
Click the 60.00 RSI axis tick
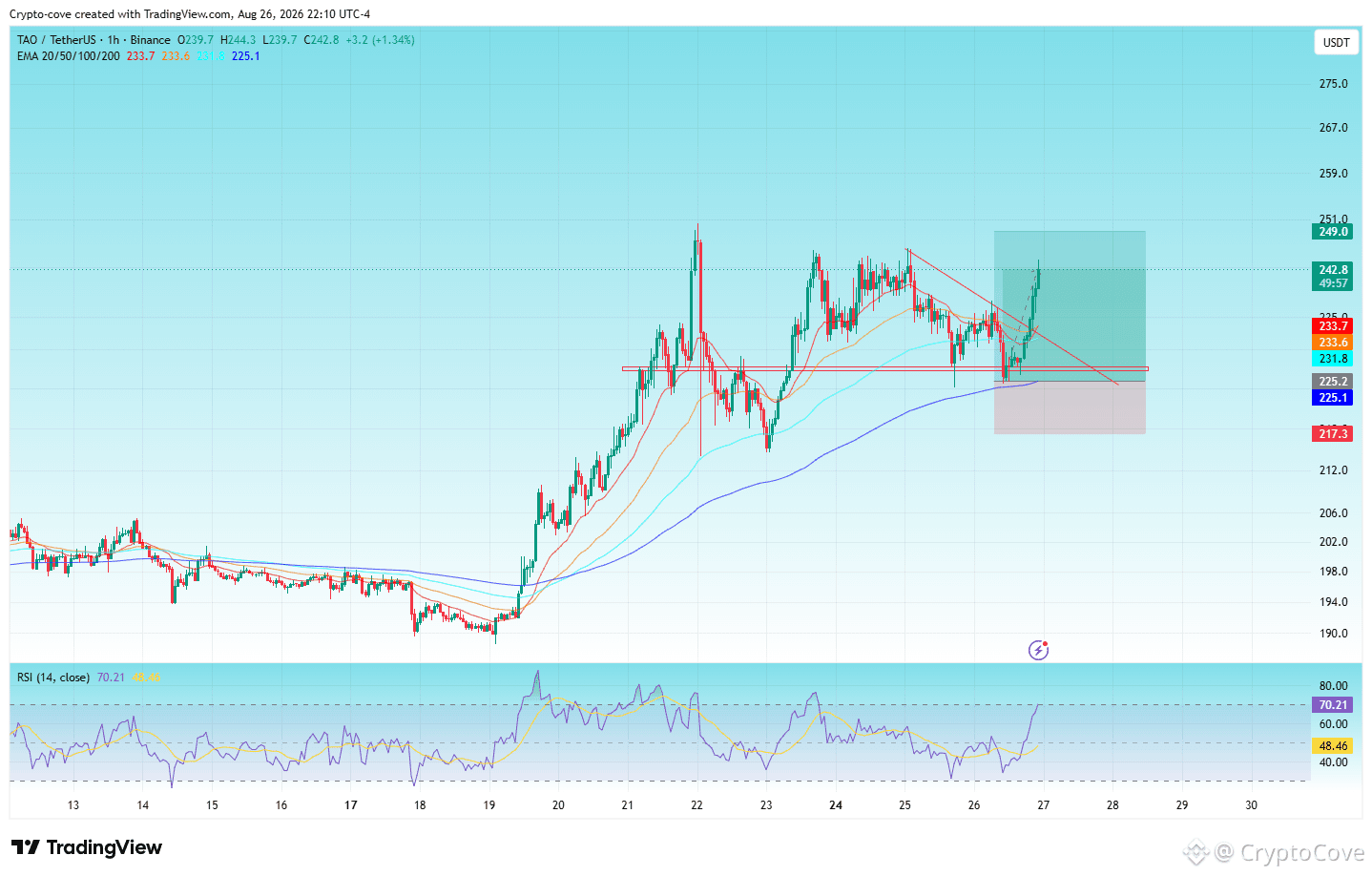1333,724
